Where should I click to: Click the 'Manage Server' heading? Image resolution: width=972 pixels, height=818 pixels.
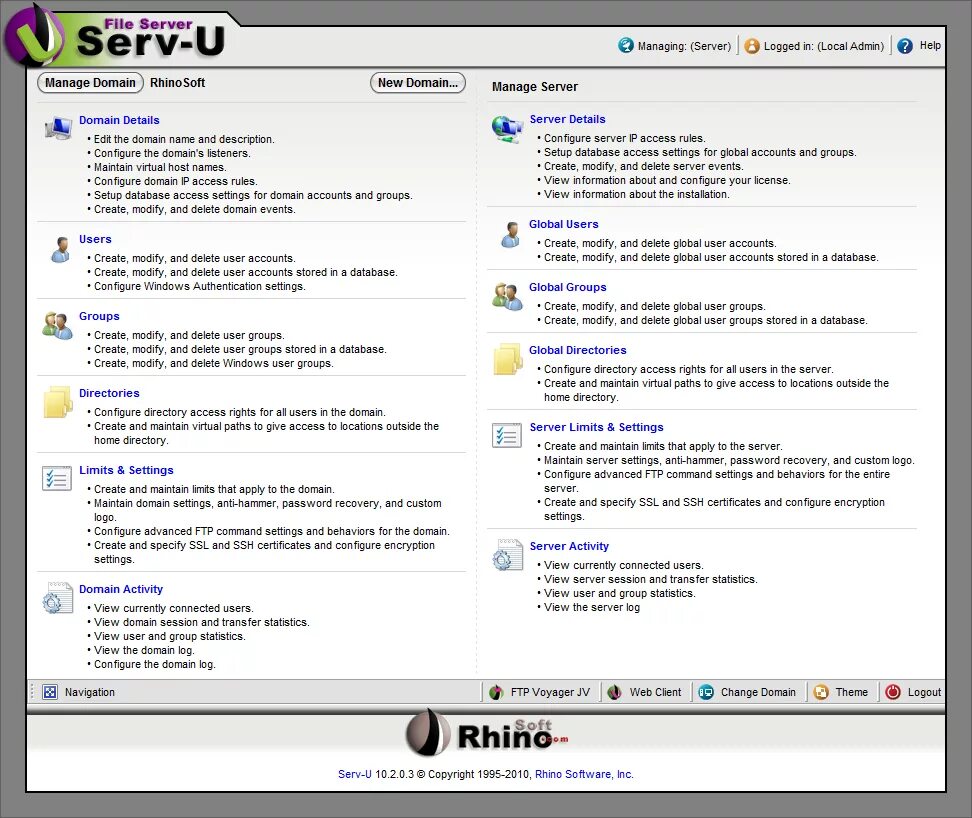(535, 87)
